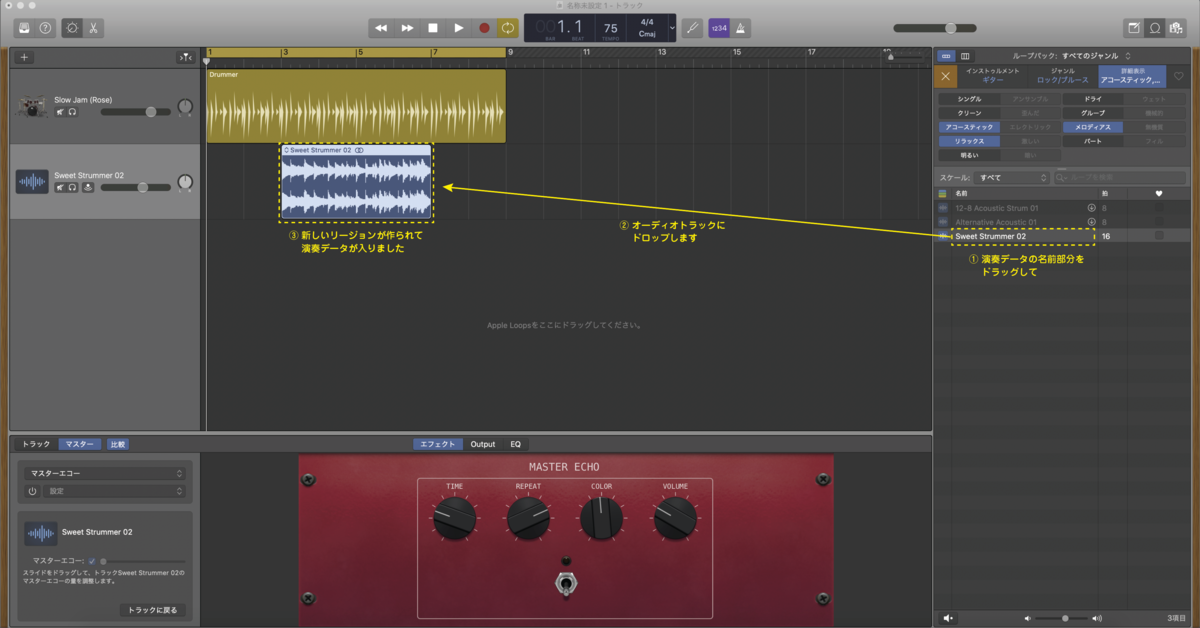Open the Genre filter tab
The height and width of the screenshot is (628, 1200).
(1063, 76)
